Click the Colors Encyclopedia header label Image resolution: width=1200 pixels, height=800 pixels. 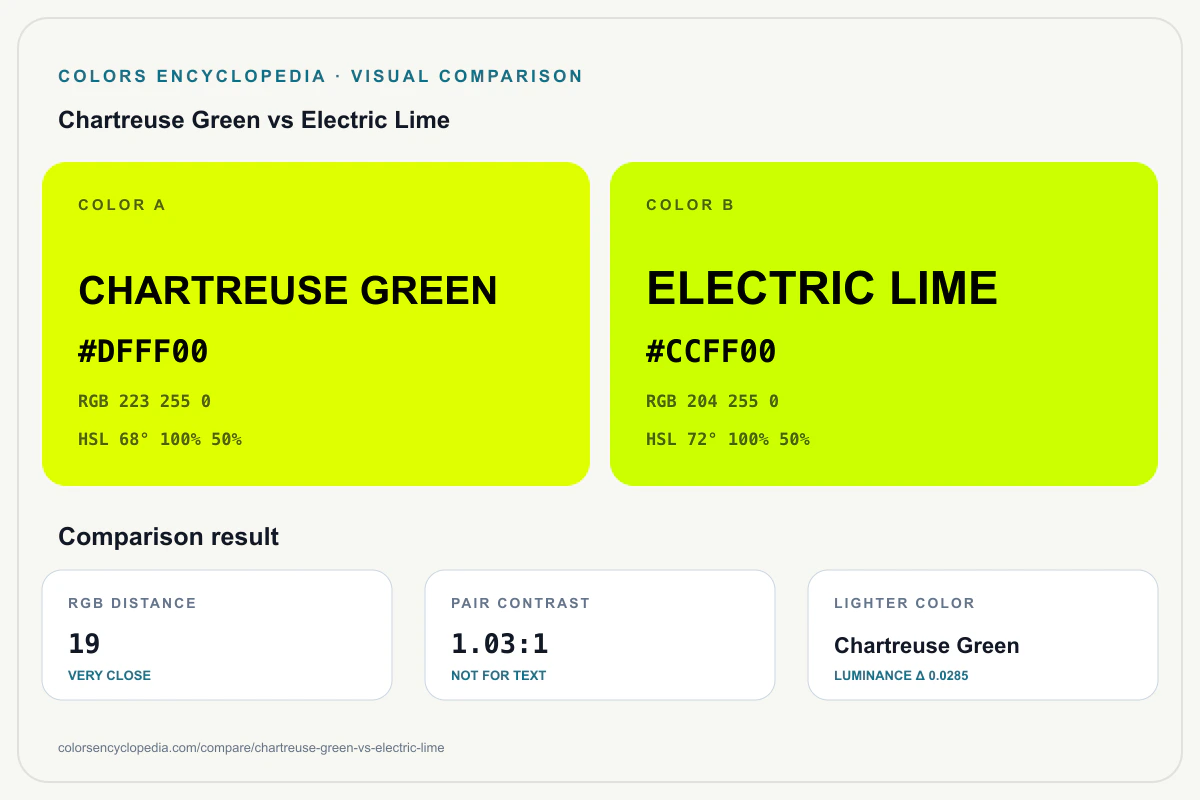(x=320, y=76)
